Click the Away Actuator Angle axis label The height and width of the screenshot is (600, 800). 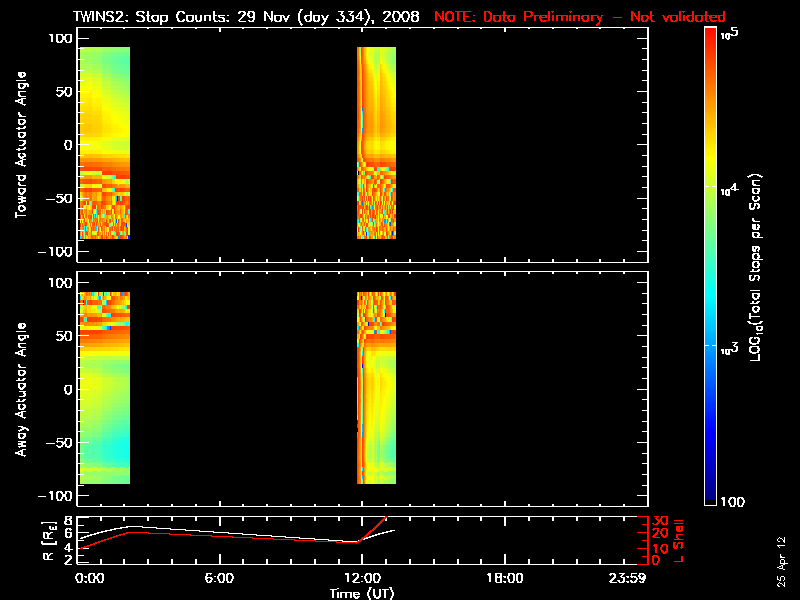21,389
